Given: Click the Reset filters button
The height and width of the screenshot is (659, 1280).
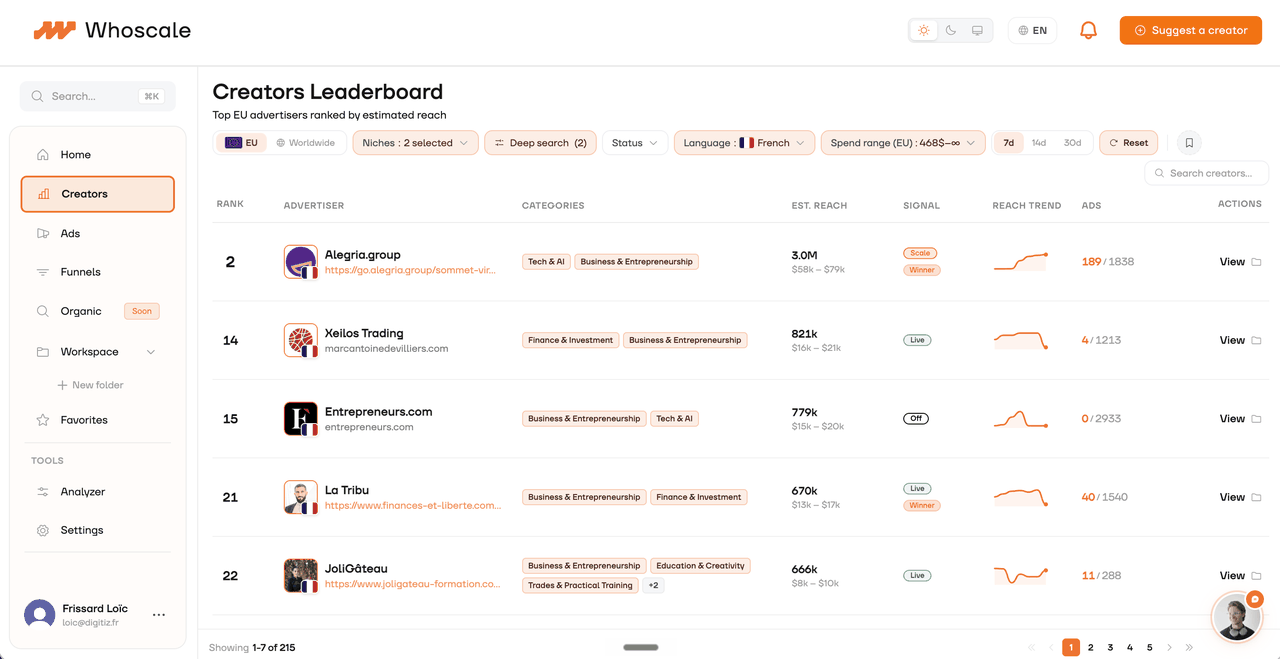Looking at the screenshot, I should (1128, 143).
